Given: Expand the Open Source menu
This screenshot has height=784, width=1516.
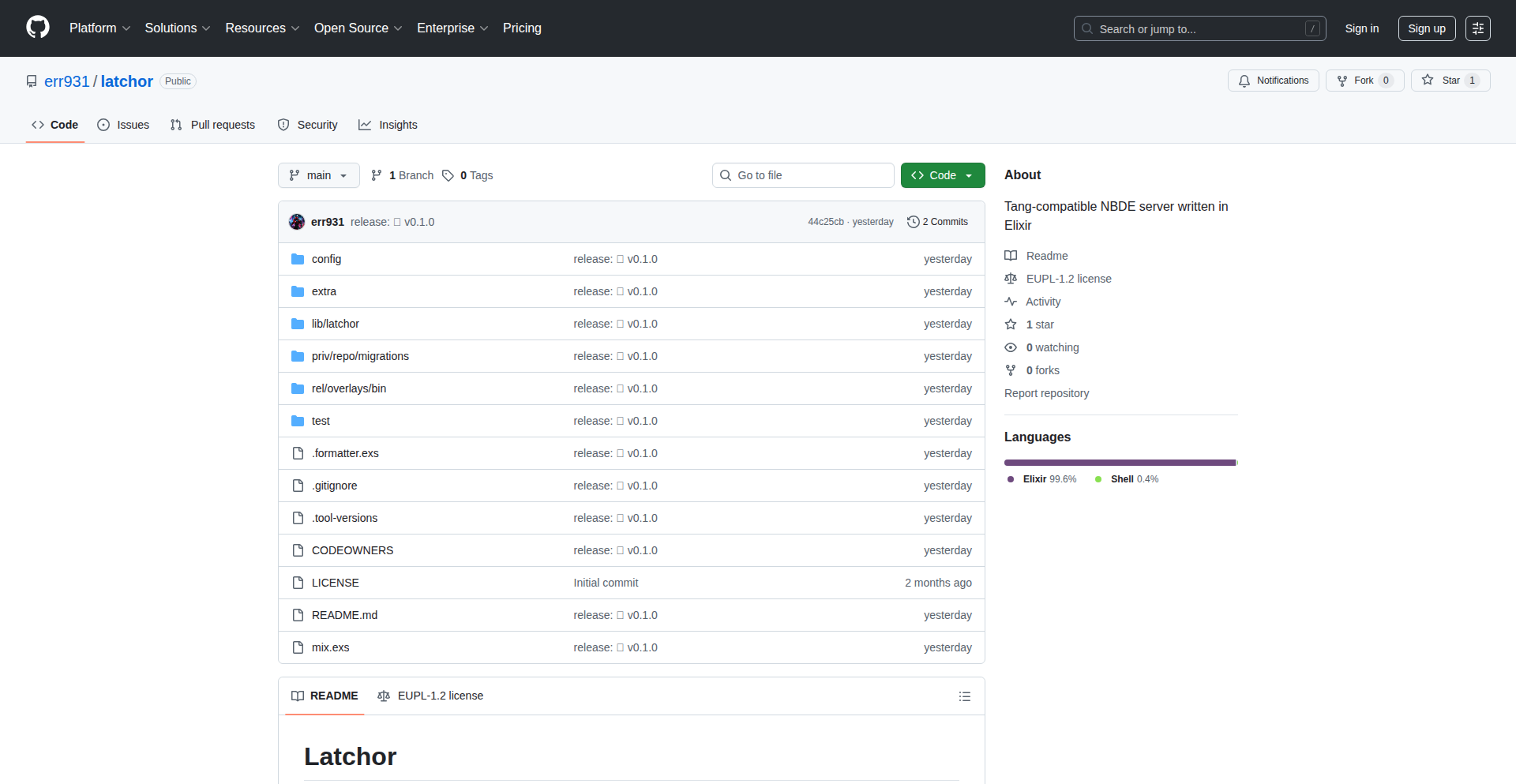Looking at the screenshot, I should coord(358,28).
